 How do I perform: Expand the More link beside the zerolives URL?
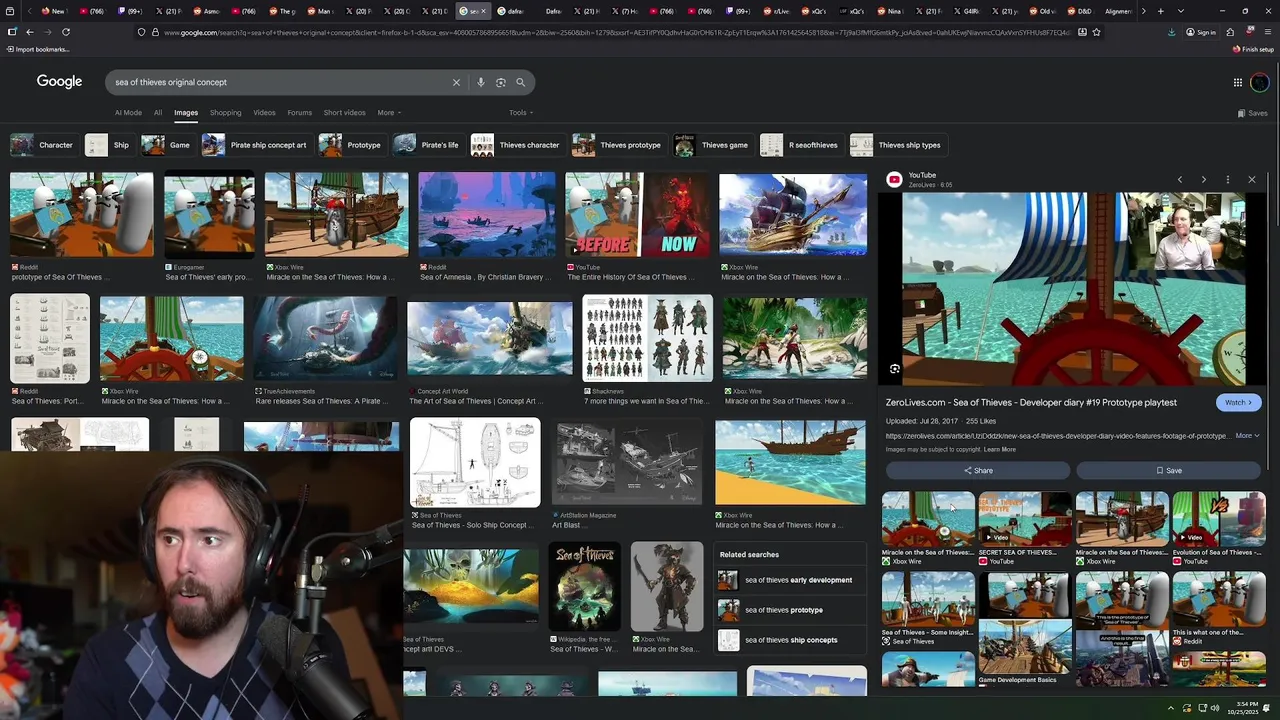point(1247,436)
